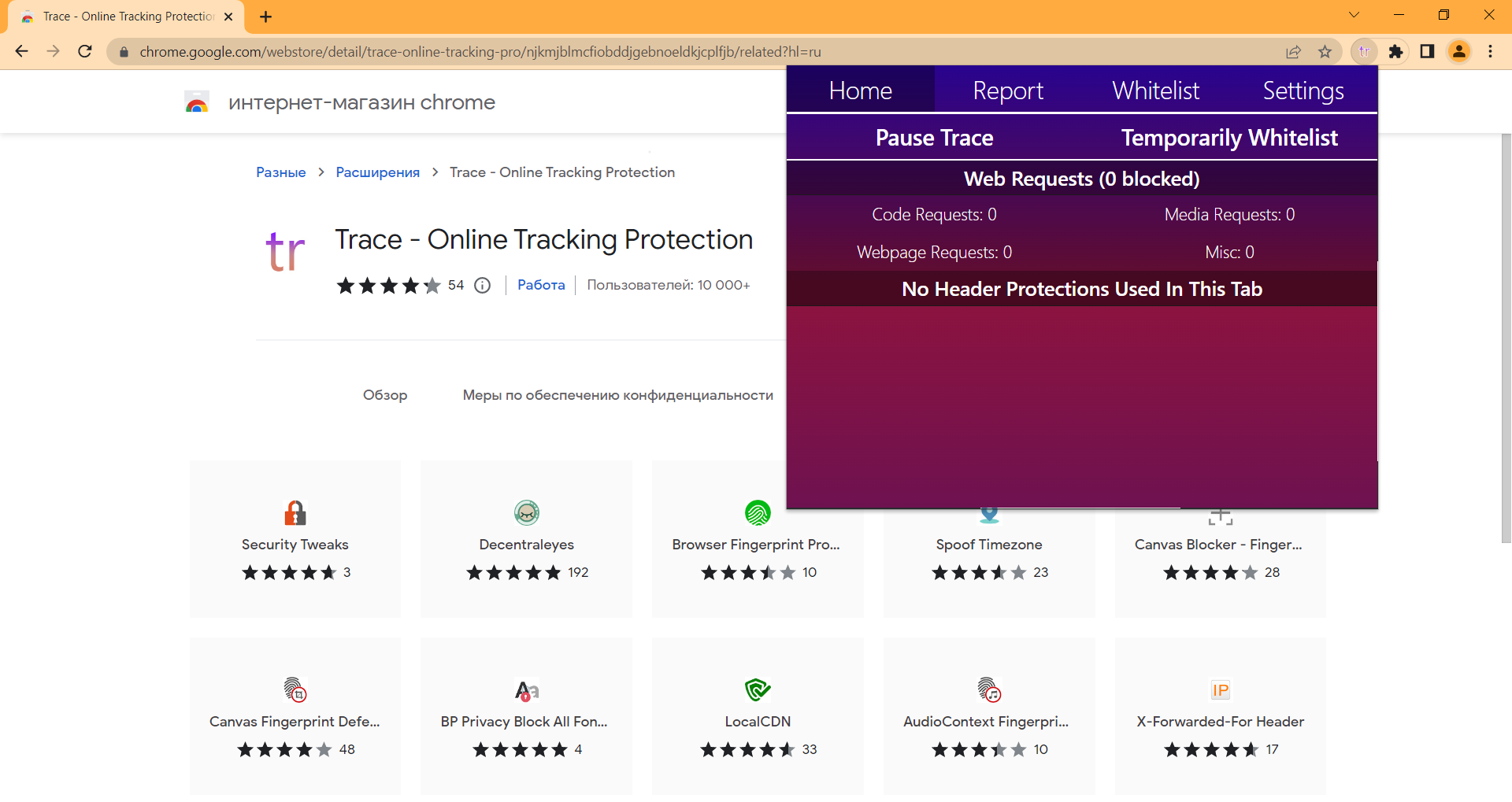Image resolution: width=1512 pixels, height=802 pixels.
Task: Click No Header Protections Used In This Tab
Action: coord(1082,289)
